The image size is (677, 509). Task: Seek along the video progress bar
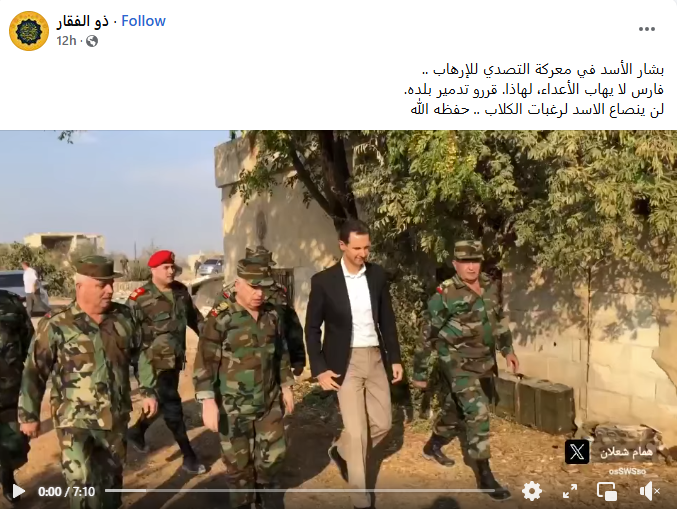coord(300,490)
